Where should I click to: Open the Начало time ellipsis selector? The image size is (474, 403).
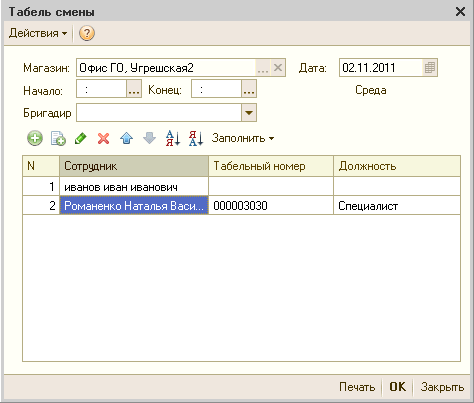[x=134, y=89]
